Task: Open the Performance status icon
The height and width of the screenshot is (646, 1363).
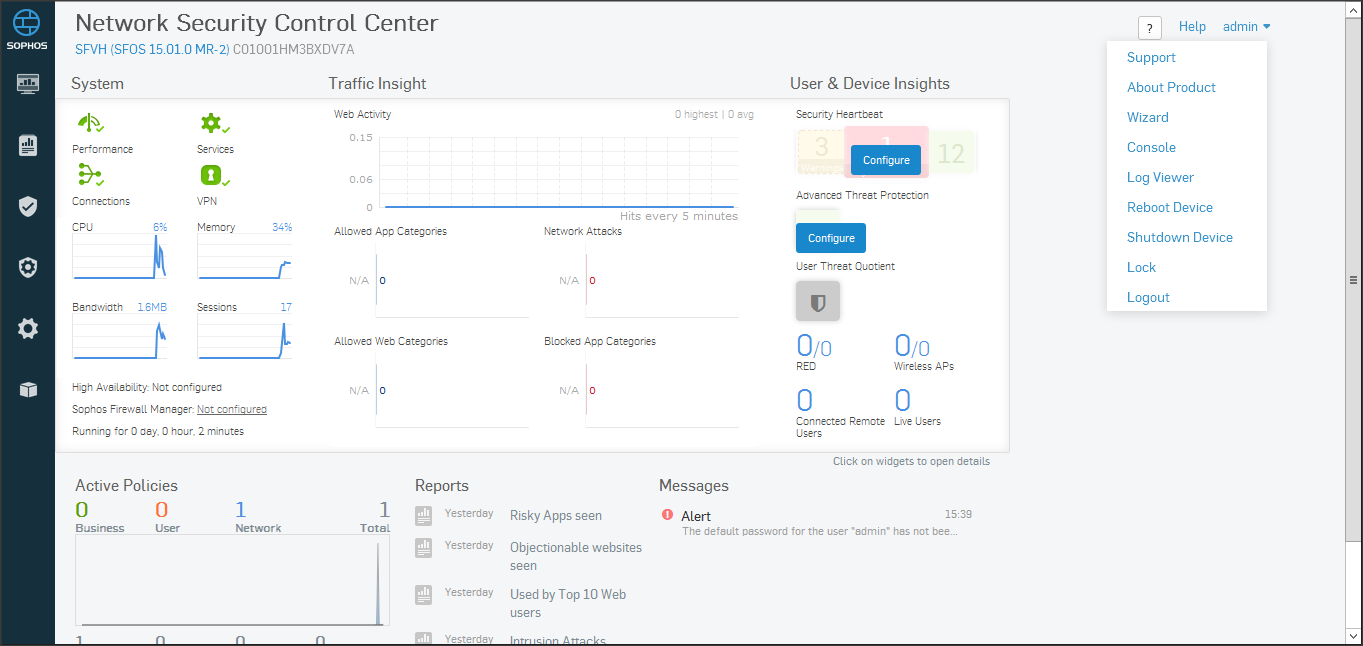Action: coord(91,124)
